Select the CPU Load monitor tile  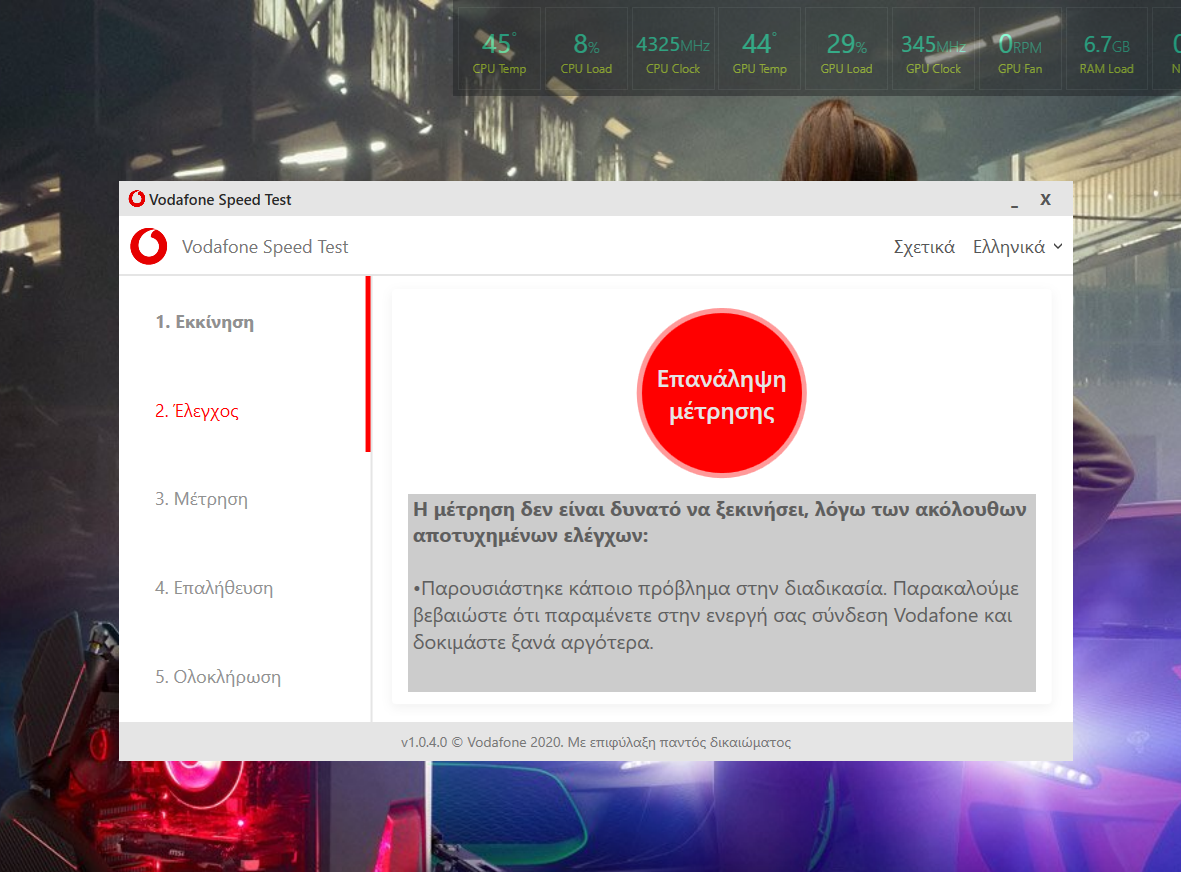pyautogui.click(x=586, y=52)
